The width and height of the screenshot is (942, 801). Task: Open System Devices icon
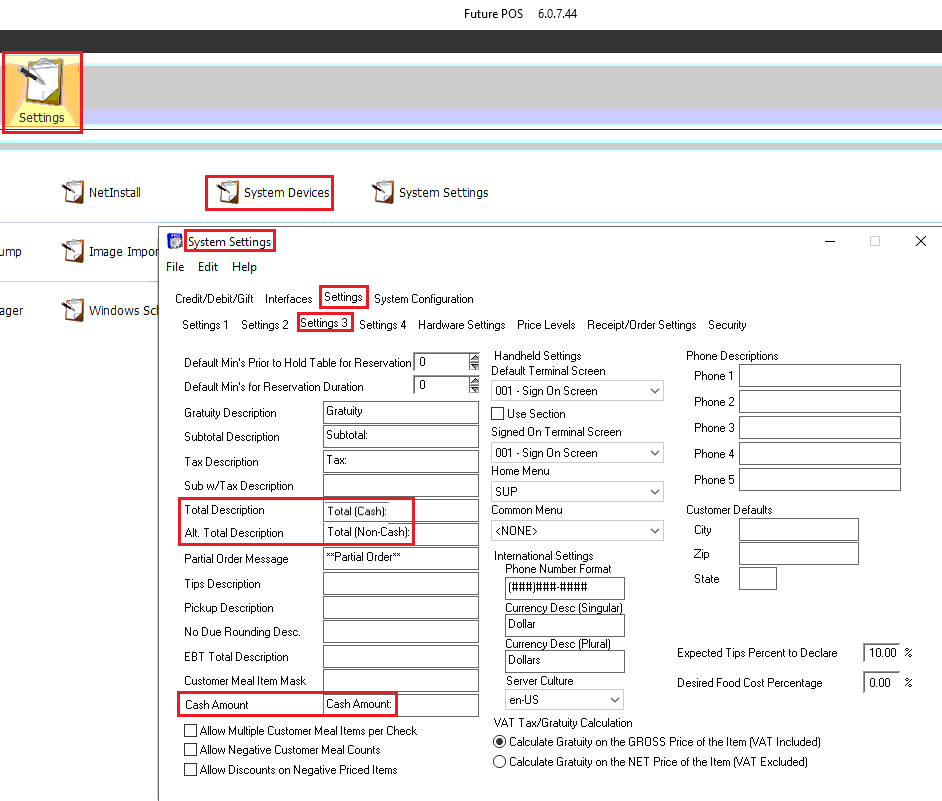pyautogui.click(x=228, y=192)
